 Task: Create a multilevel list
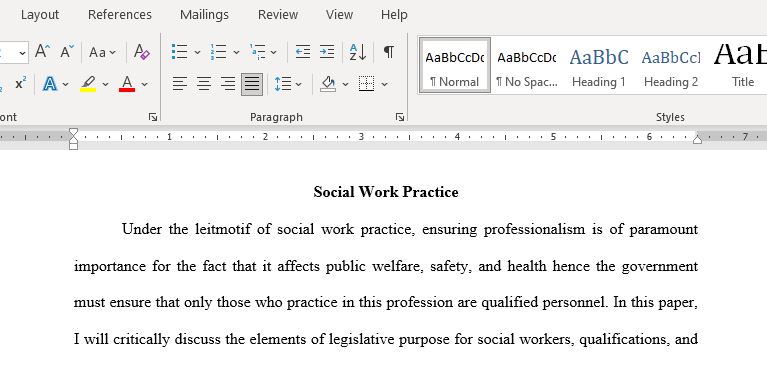pyautogui.click(x=257, y=51)
